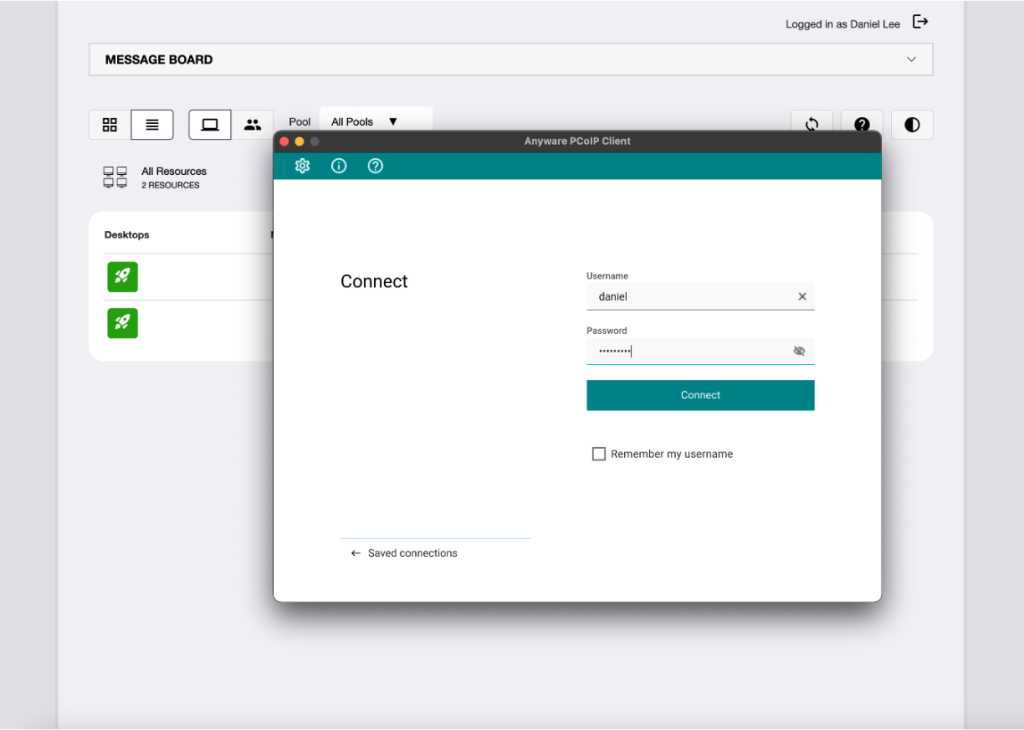Open PCoIP Client settings gear
This screenshot has height=730, width=1024.
click(x=302, y=166)
